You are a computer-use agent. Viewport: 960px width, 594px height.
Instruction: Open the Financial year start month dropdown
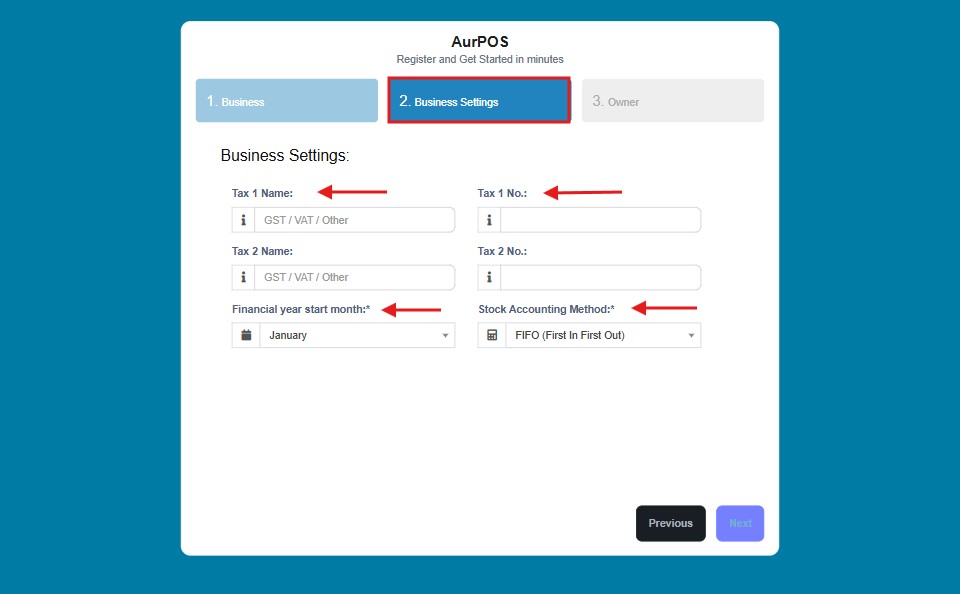click(x=358, y=335)
